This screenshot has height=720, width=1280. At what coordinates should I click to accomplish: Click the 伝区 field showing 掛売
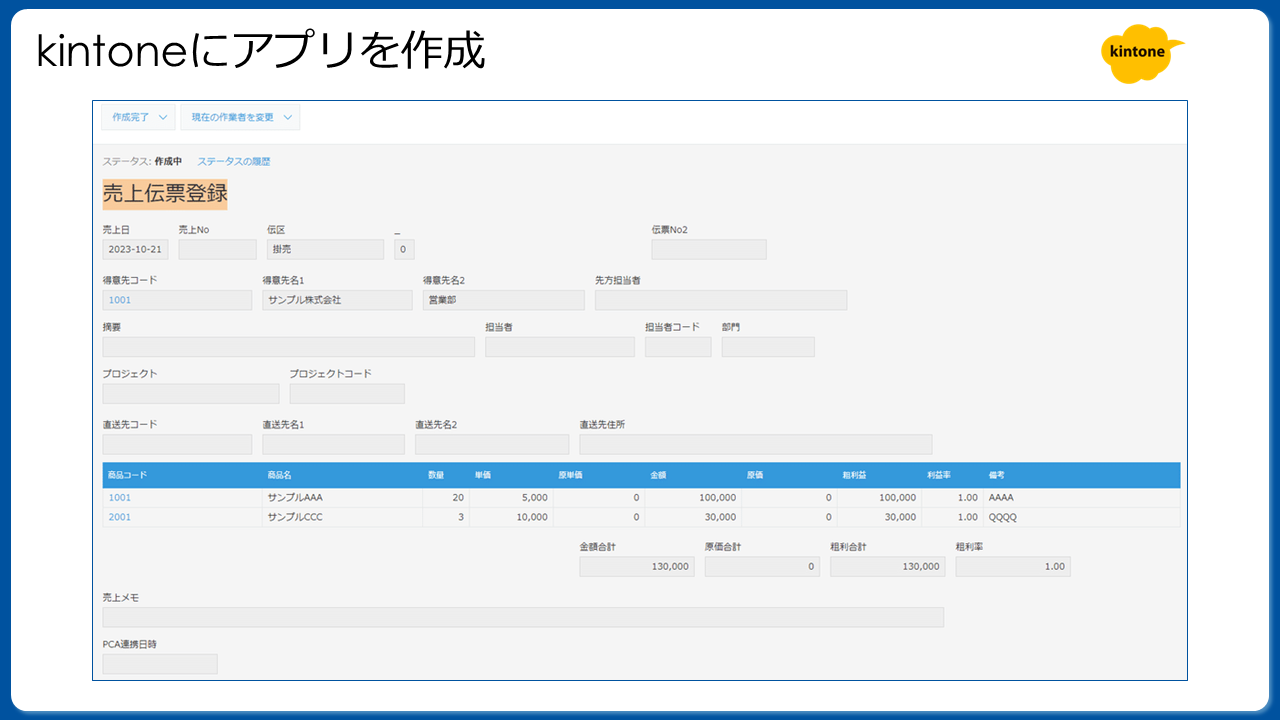(325, 249)
